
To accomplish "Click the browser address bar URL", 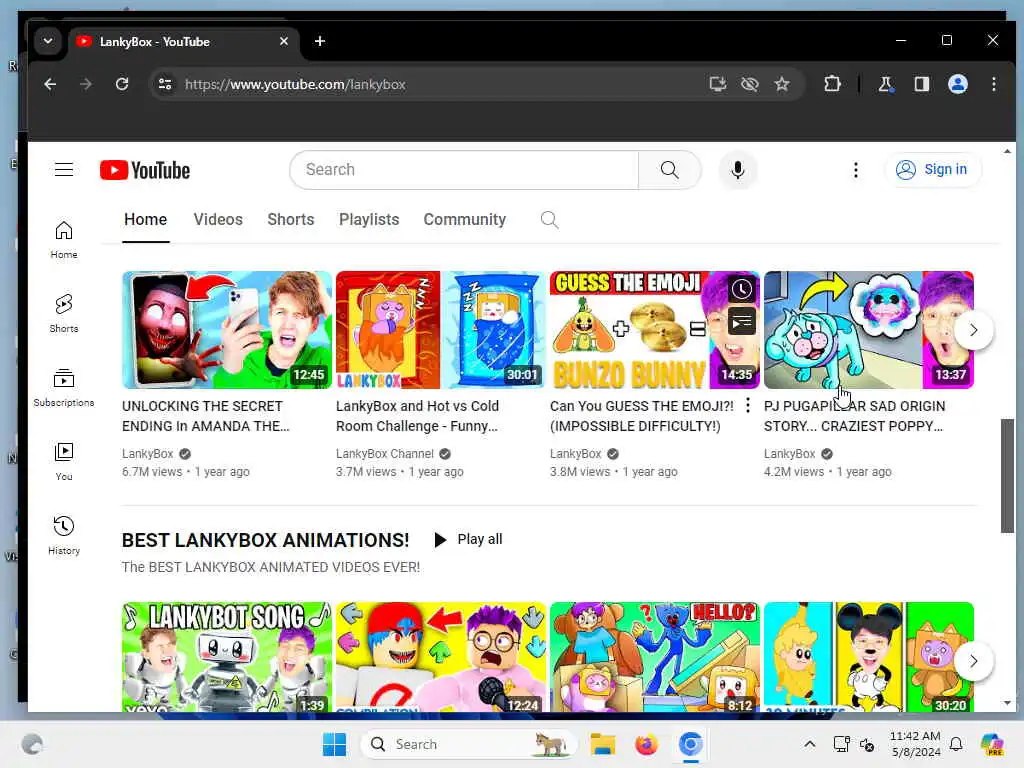I will click(x=295, y=84).
